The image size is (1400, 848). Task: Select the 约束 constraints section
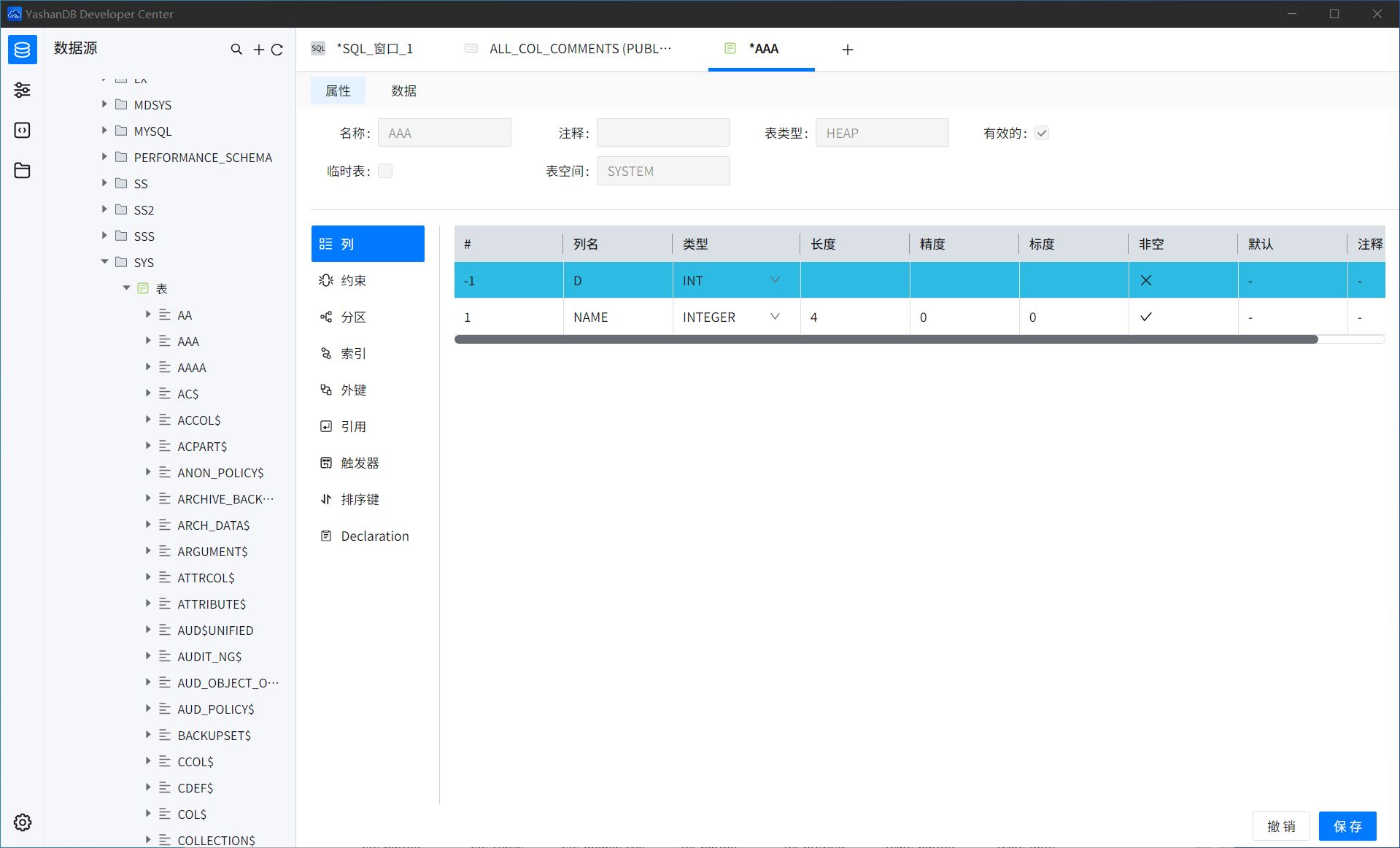pos(368,280)
